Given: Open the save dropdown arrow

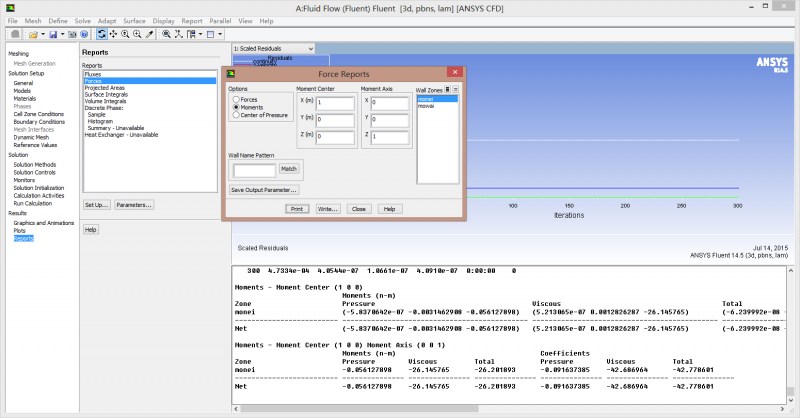Looking at the screenshot, I should [x=62, y=34].
